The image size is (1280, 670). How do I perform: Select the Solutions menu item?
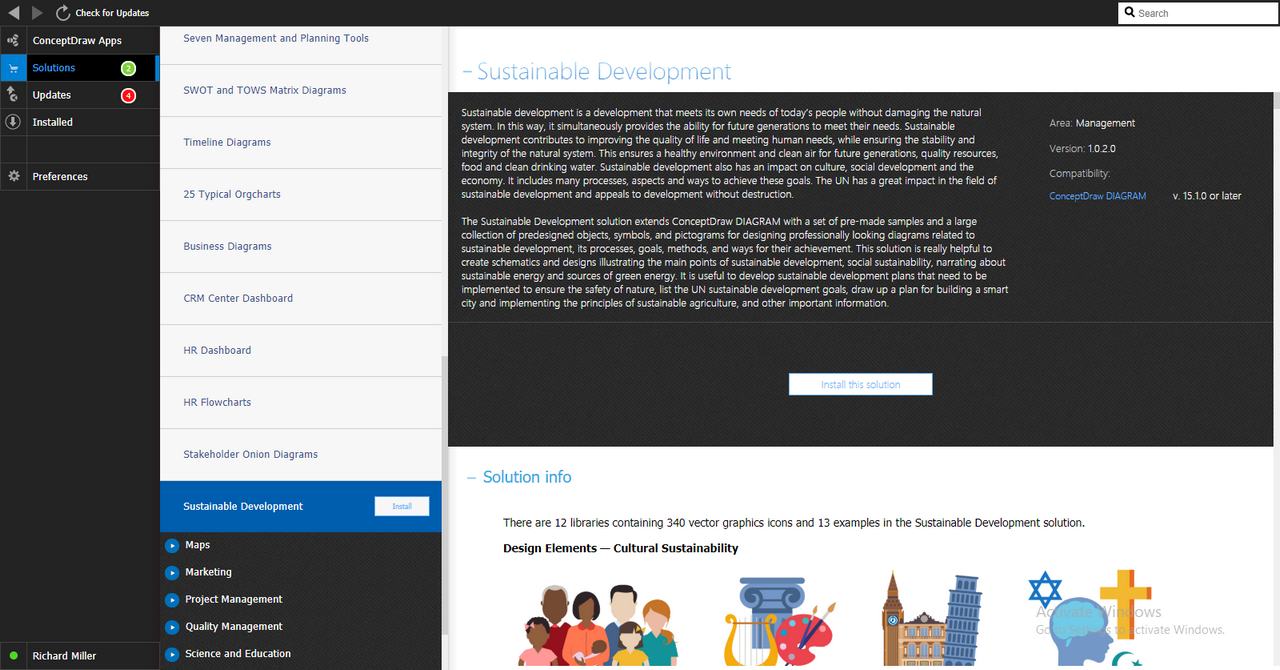pyautogui.click(x=79, y=68)
